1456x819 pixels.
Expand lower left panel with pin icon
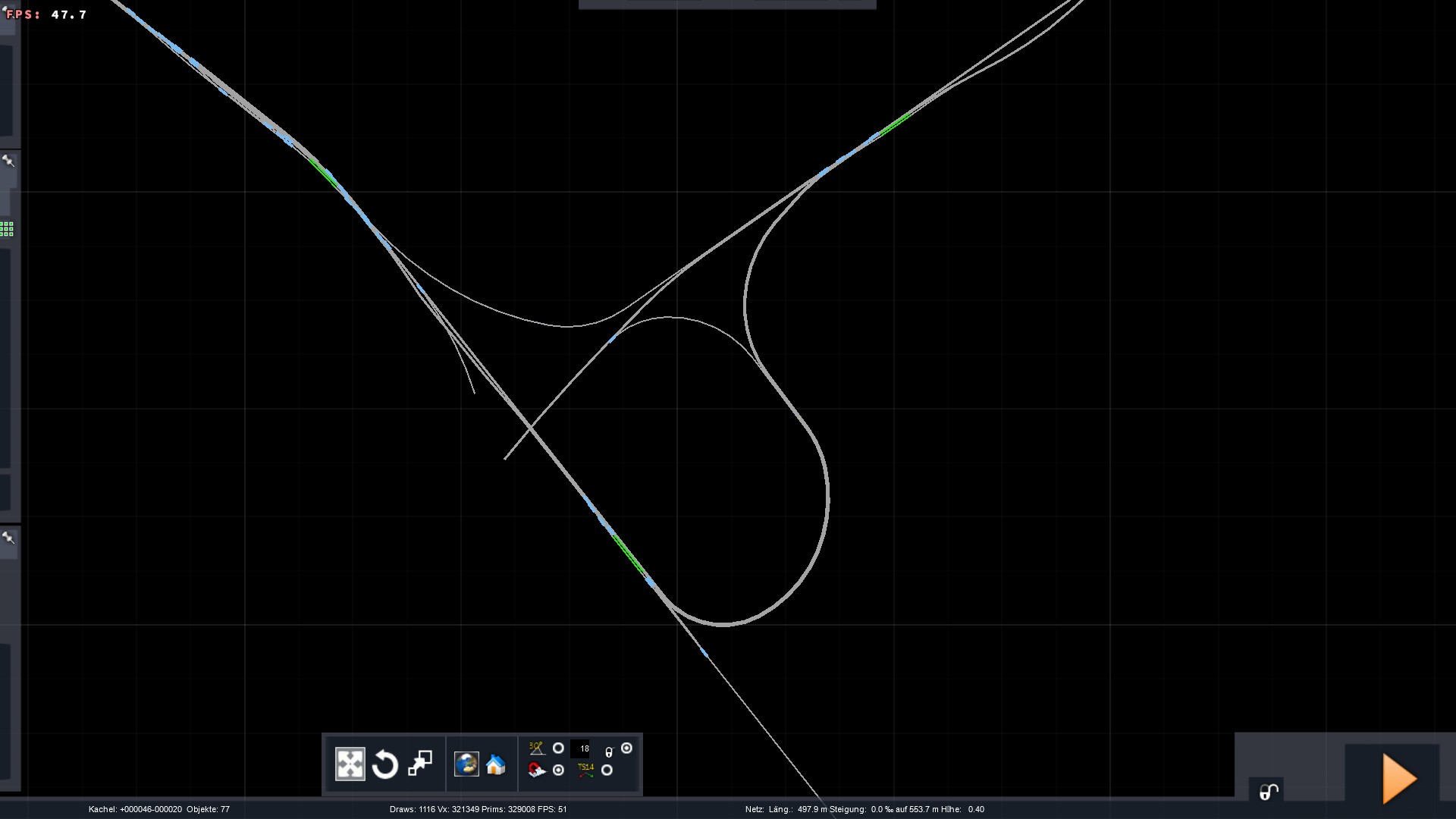8,538
